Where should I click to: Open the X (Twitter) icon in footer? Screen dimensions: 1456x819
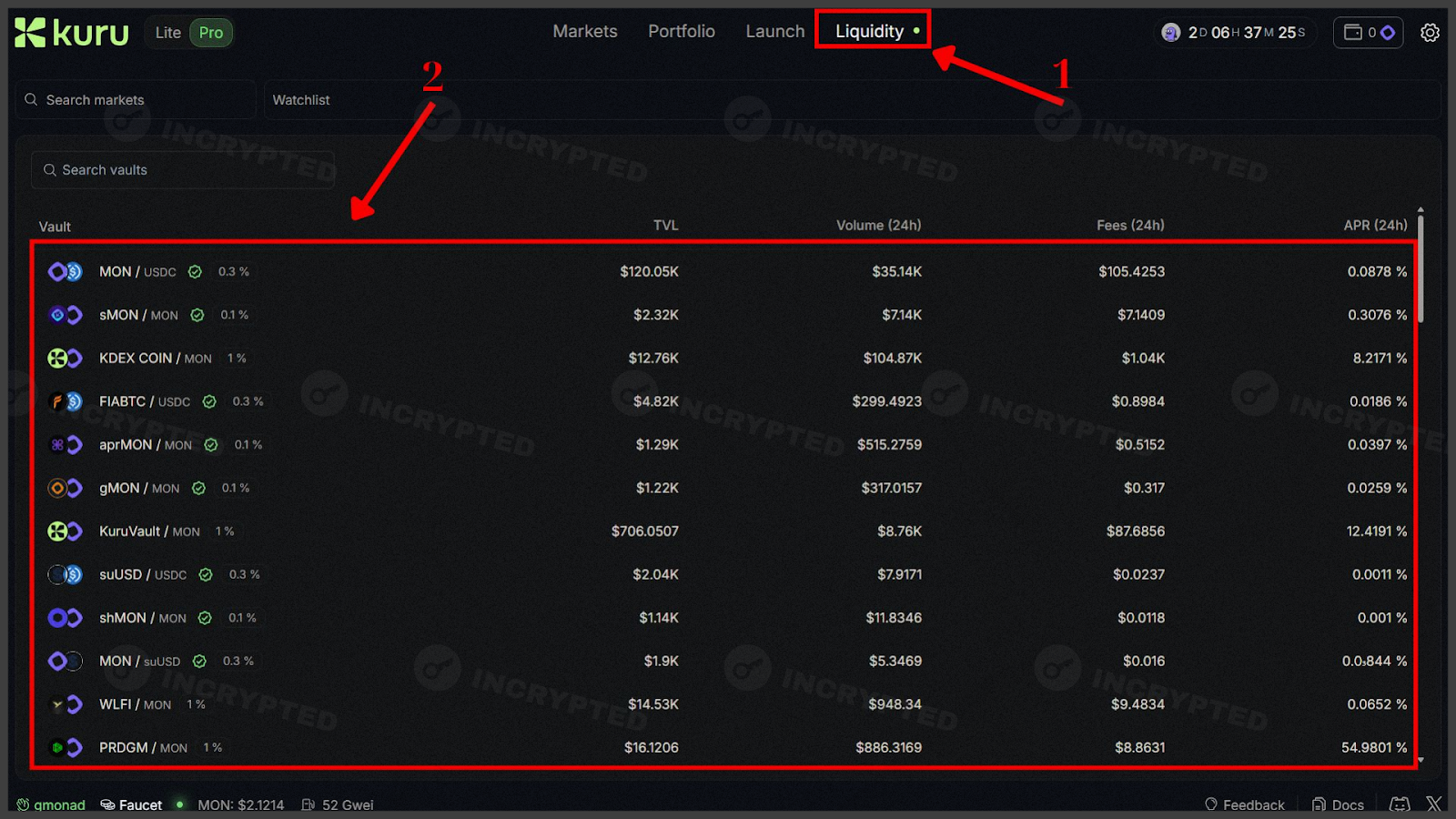(1433, 804)
